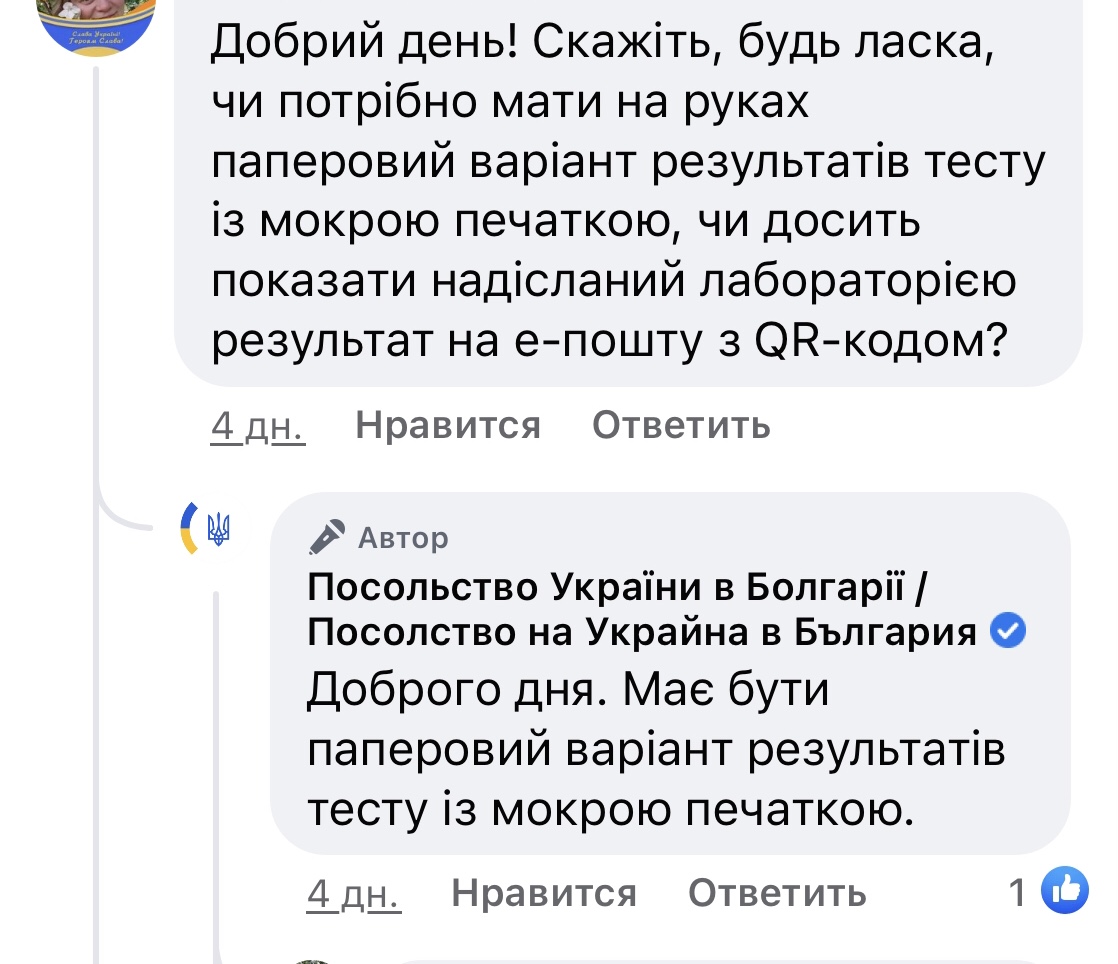View the reaction count '1'

click(x=1017, y=891)
